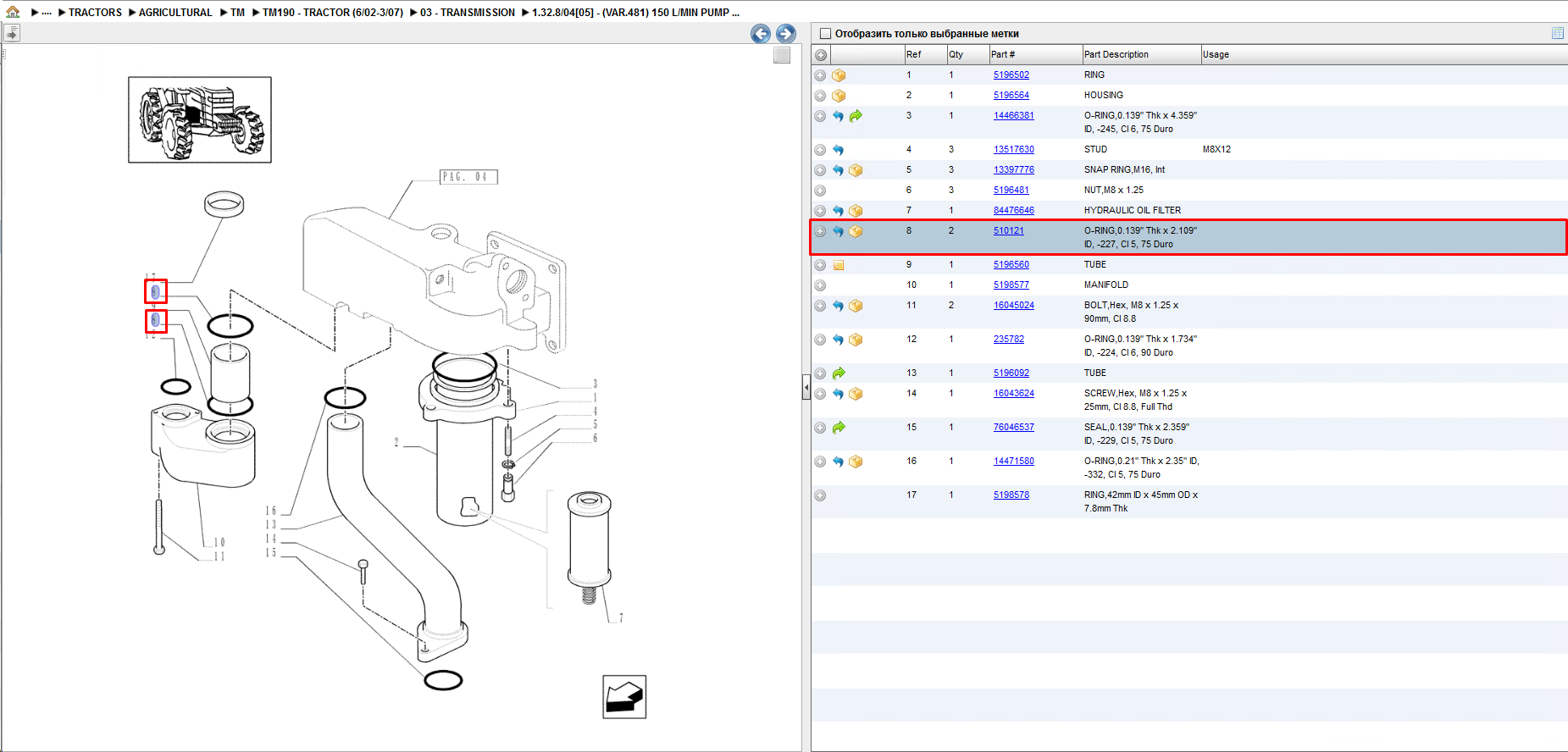Open the AGRICULTURAL breadcrumb item
Viewport: 1568px width, 752px height.
point(175,13)
